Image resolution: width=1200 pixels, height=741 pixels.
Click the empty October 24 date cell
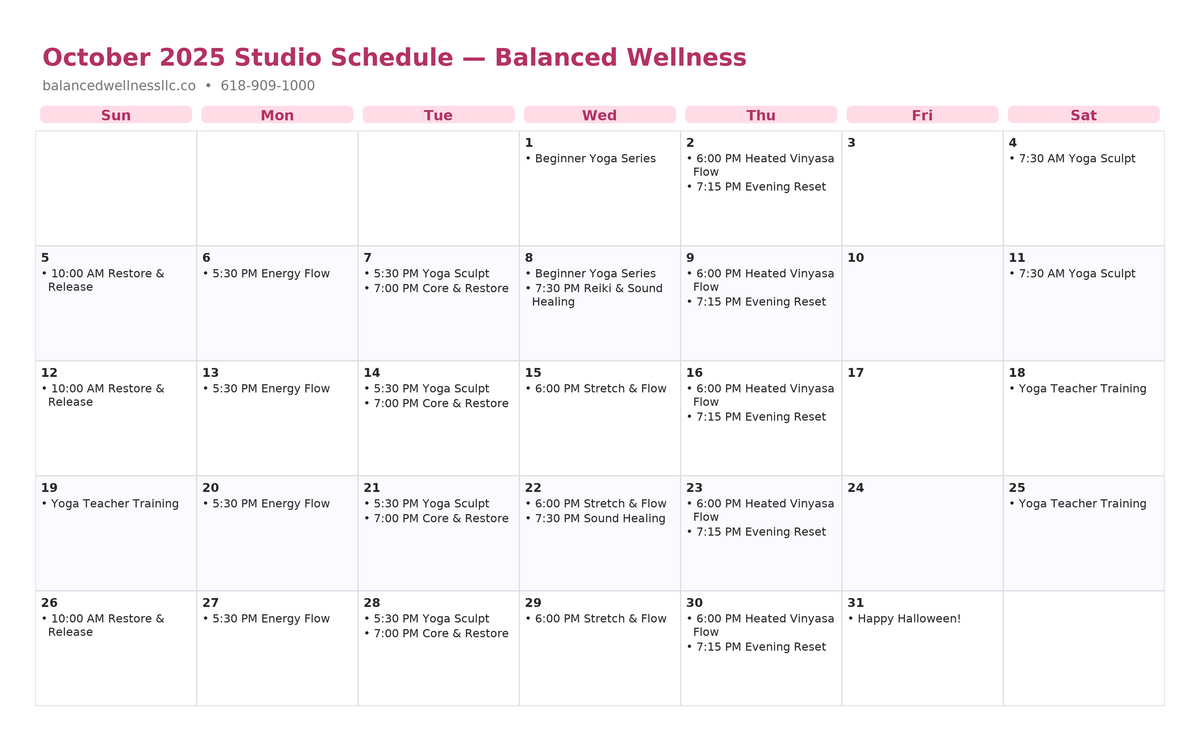[922, 540]
